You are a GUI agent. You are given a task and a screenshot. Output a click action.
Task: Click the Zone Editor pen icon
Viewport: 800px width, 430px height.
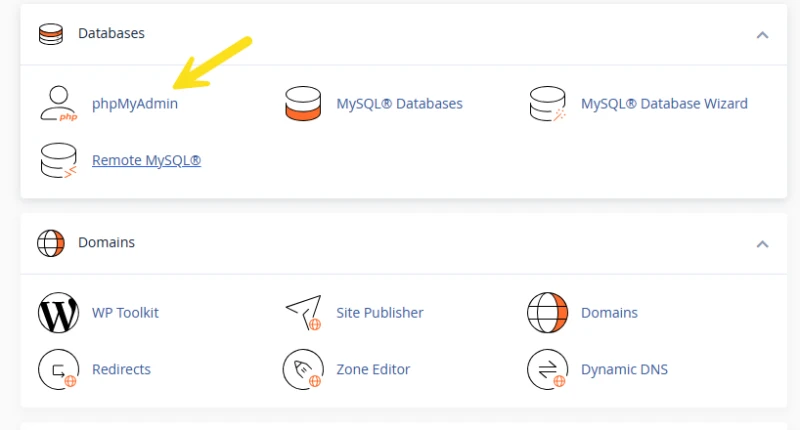[x=303, y=369]
